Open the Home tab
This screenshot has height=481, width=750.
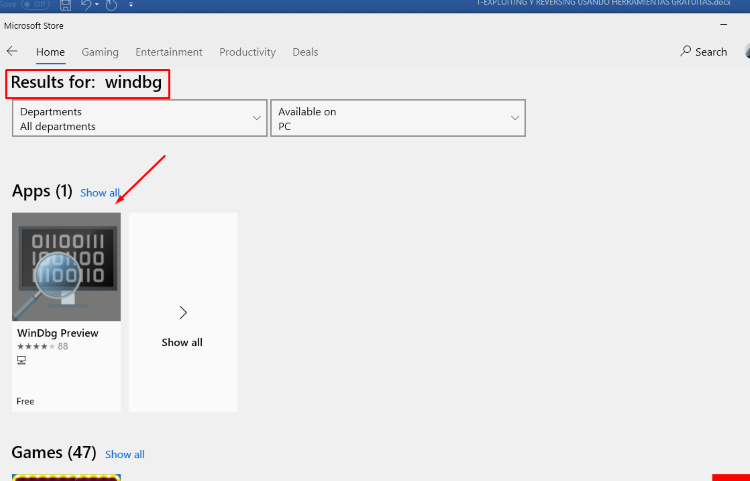(50, 52)
